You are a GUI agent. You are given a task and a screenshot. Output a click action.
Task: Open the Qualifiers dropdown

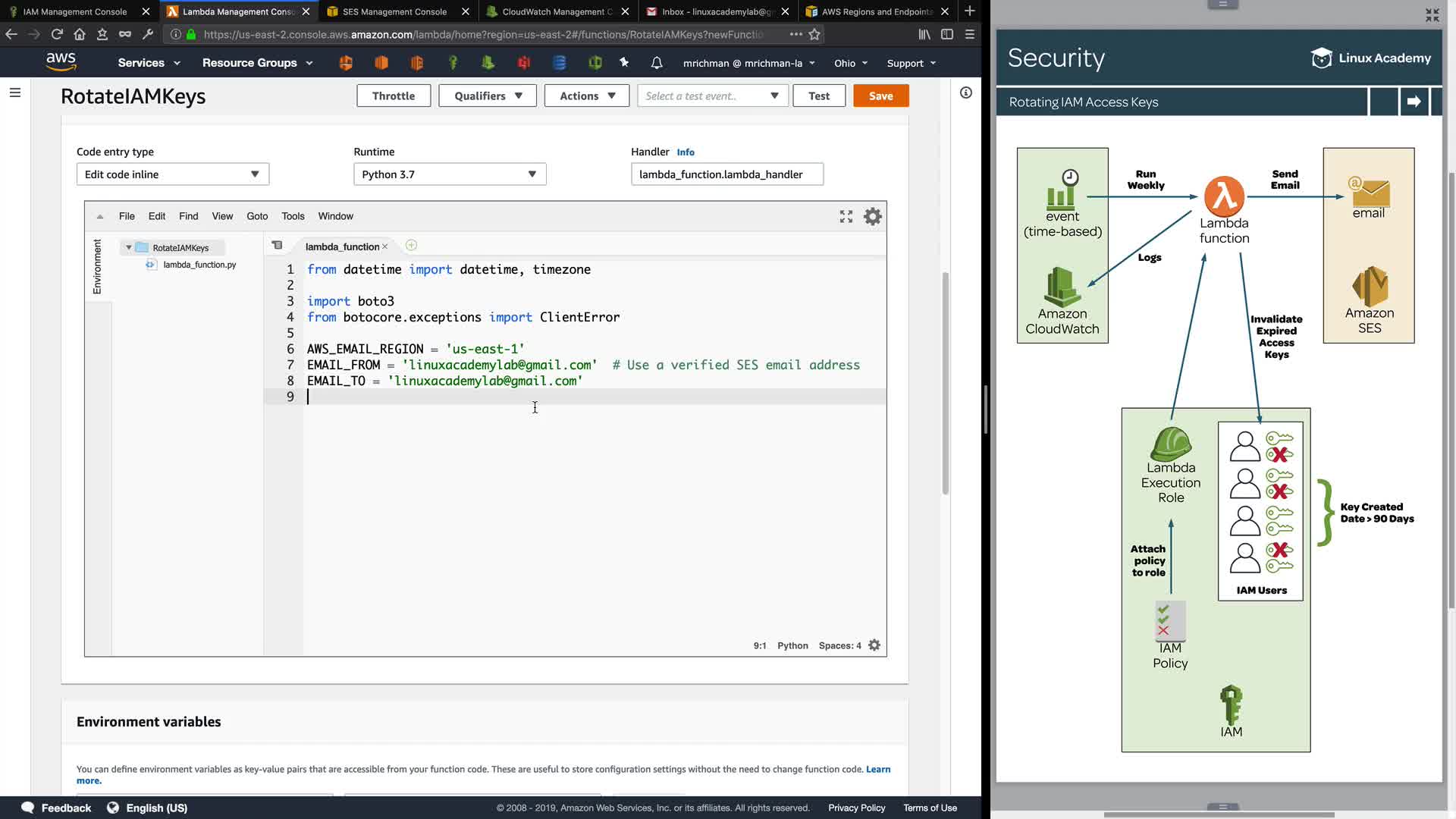point(488,96)
